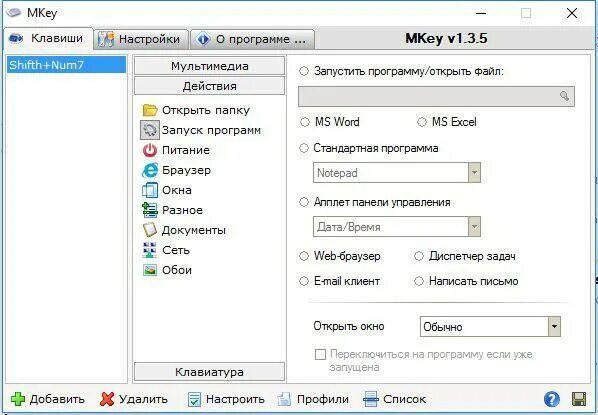
Task: Expand the Действия section
Action: pos(209,86)
